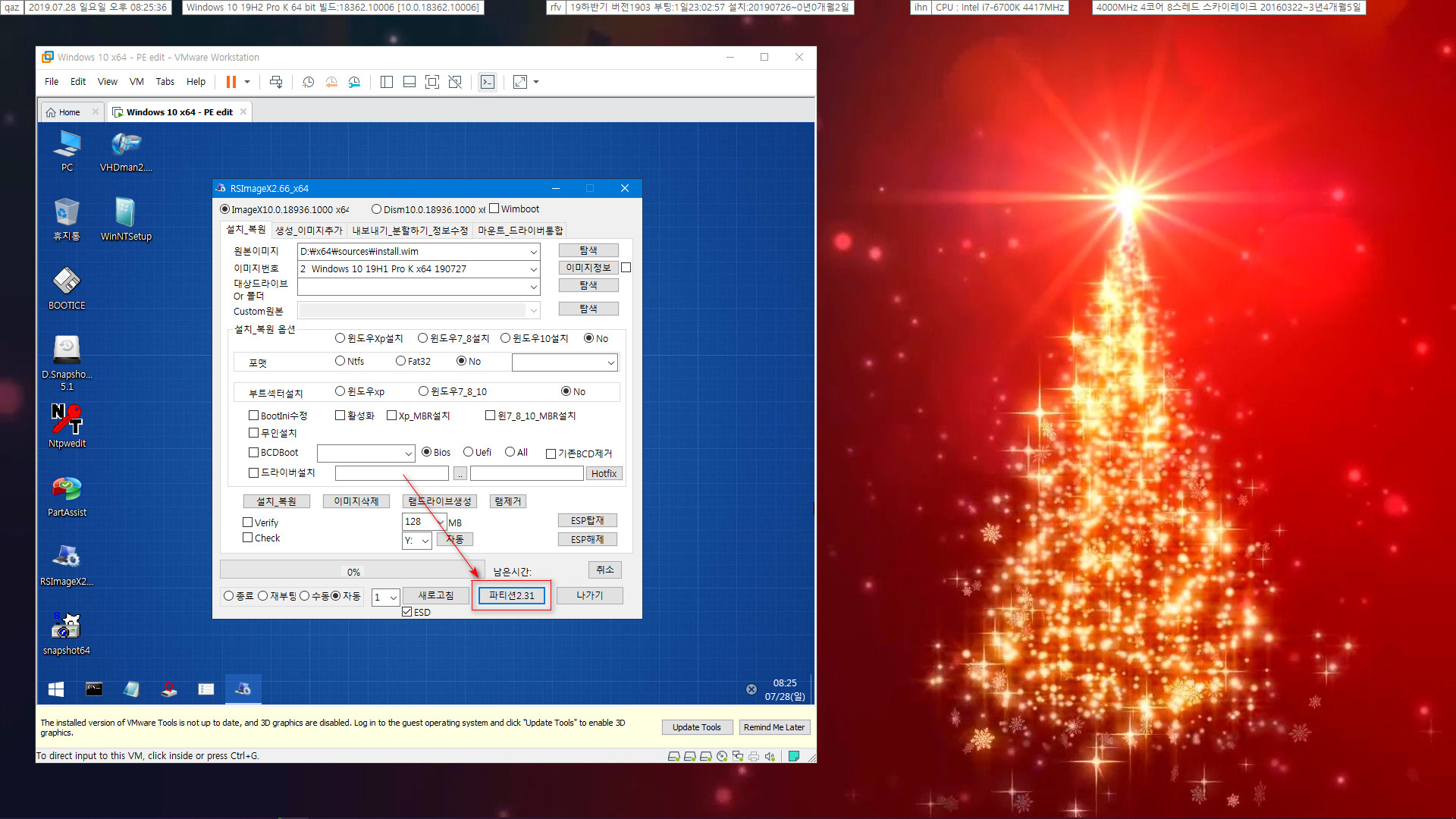Image resolution: width=1456 pixels, height=819 pixels.
Task: Open VMware power options dropdown arrow
Action: 247,82
